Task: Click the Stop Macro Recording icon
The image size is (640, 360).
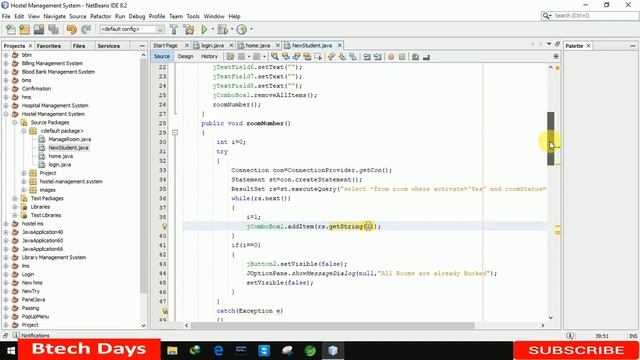Action: [402, 57]
